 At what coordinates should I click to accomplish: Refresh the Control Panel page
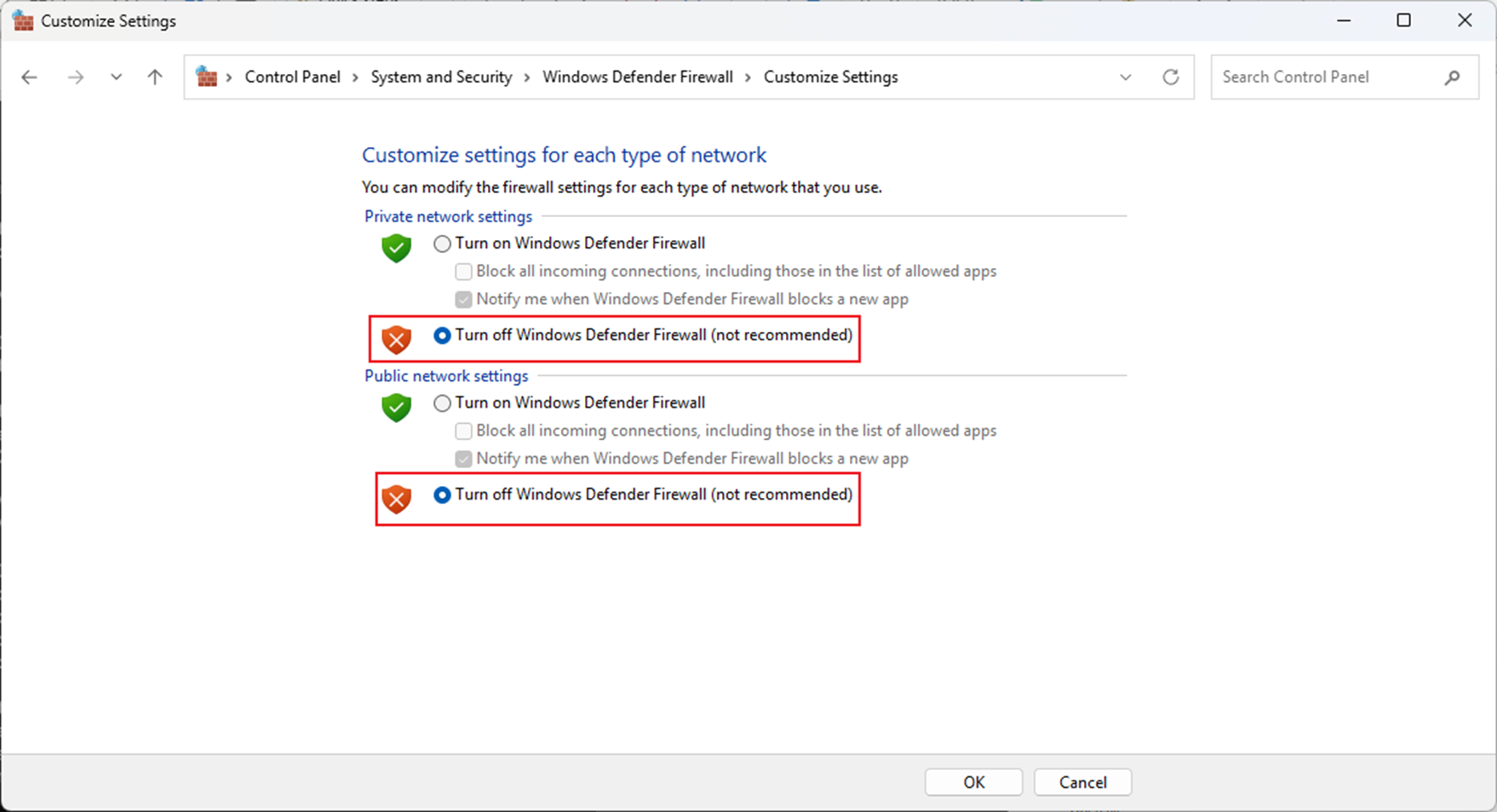click(x=1171, y=77)
